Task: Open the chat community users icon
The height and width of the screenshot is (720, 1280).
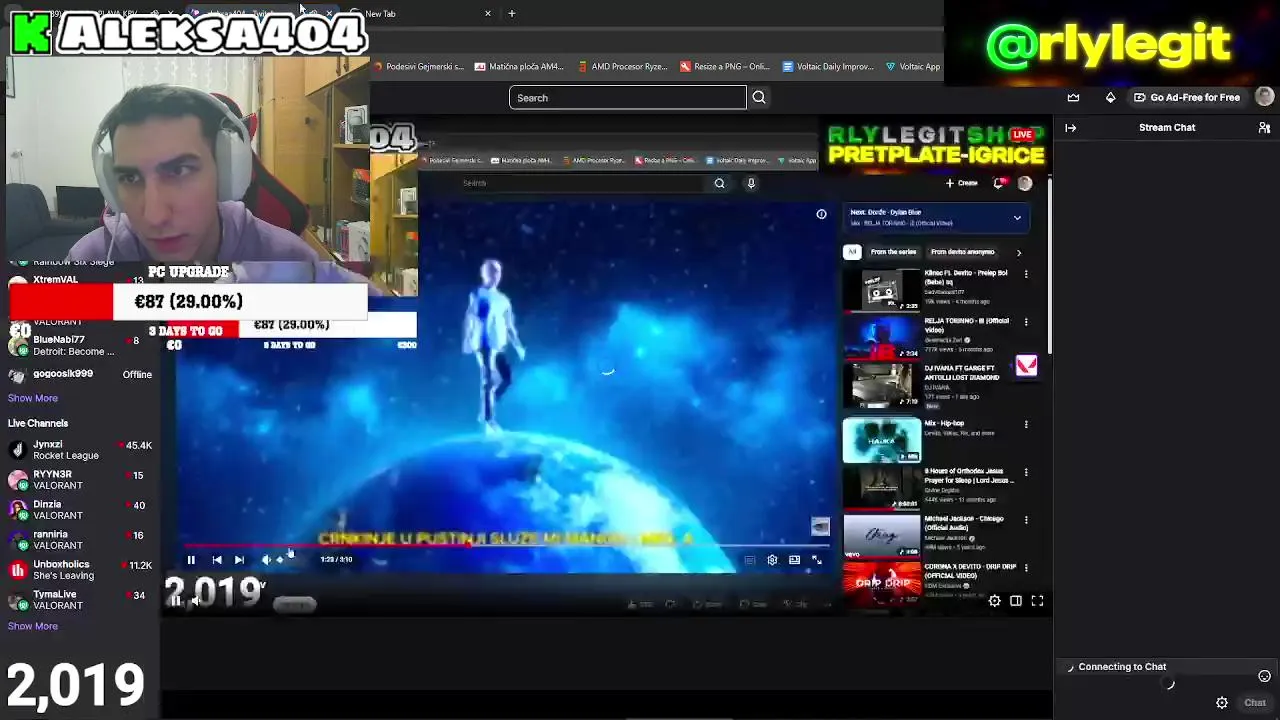Action: (1264, 128)
